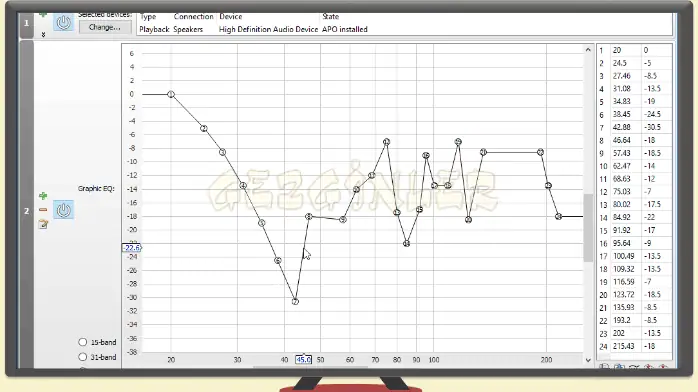
Task: Click the APO installed state cell
Action: pyautogui.click(x=345, y=29)
